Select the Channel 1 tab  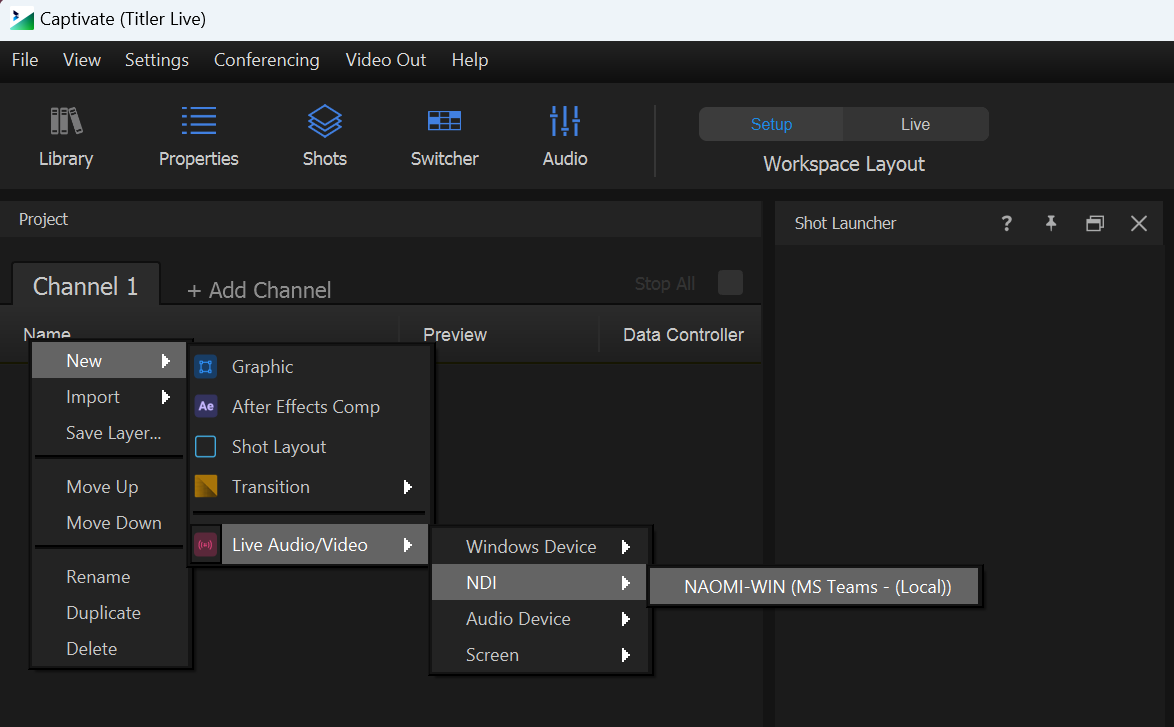(x=85, y=286)
